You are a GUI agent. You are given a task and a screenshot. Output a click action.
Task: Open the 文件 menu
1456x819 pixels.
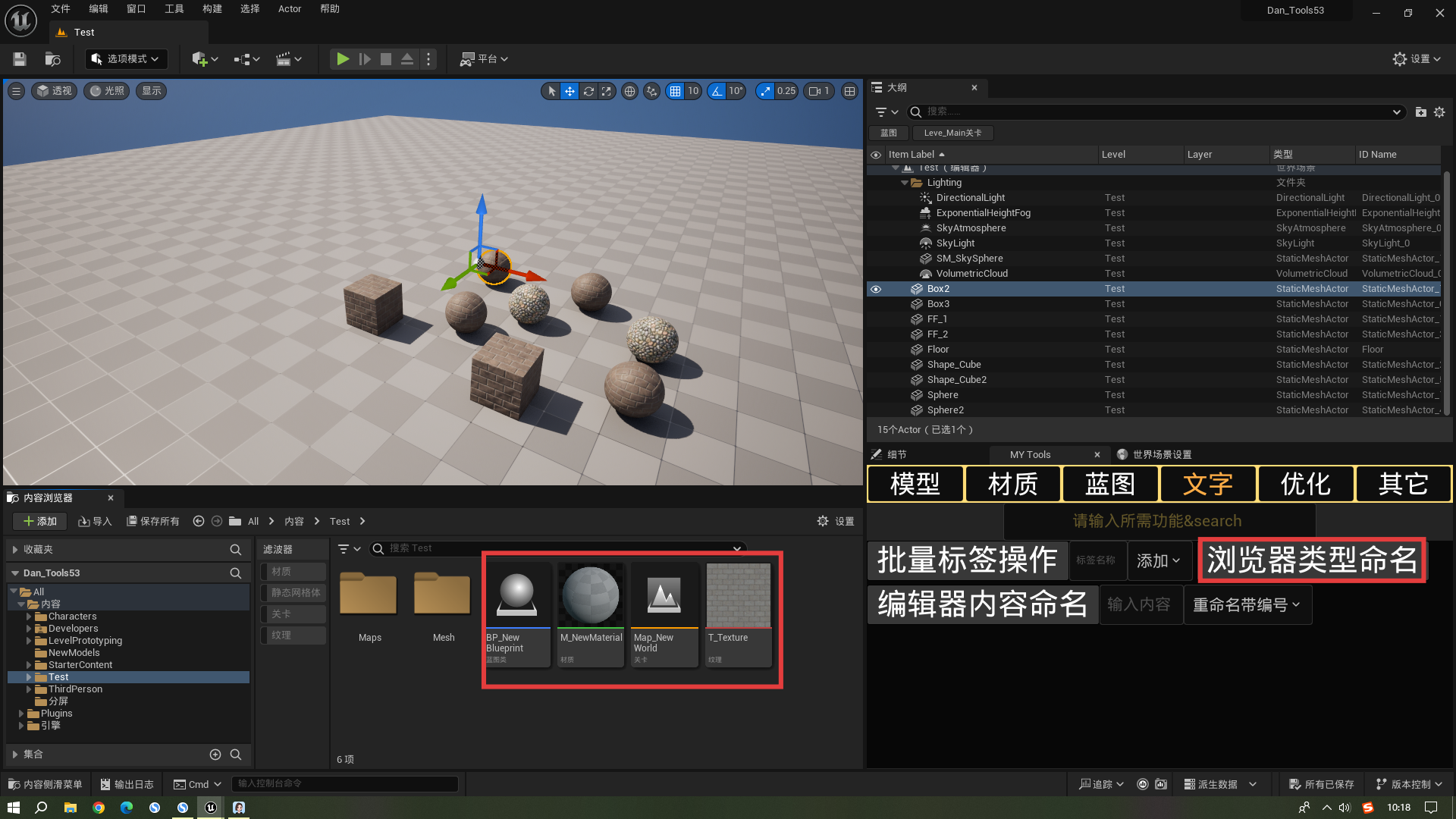(x=61, y=9)
